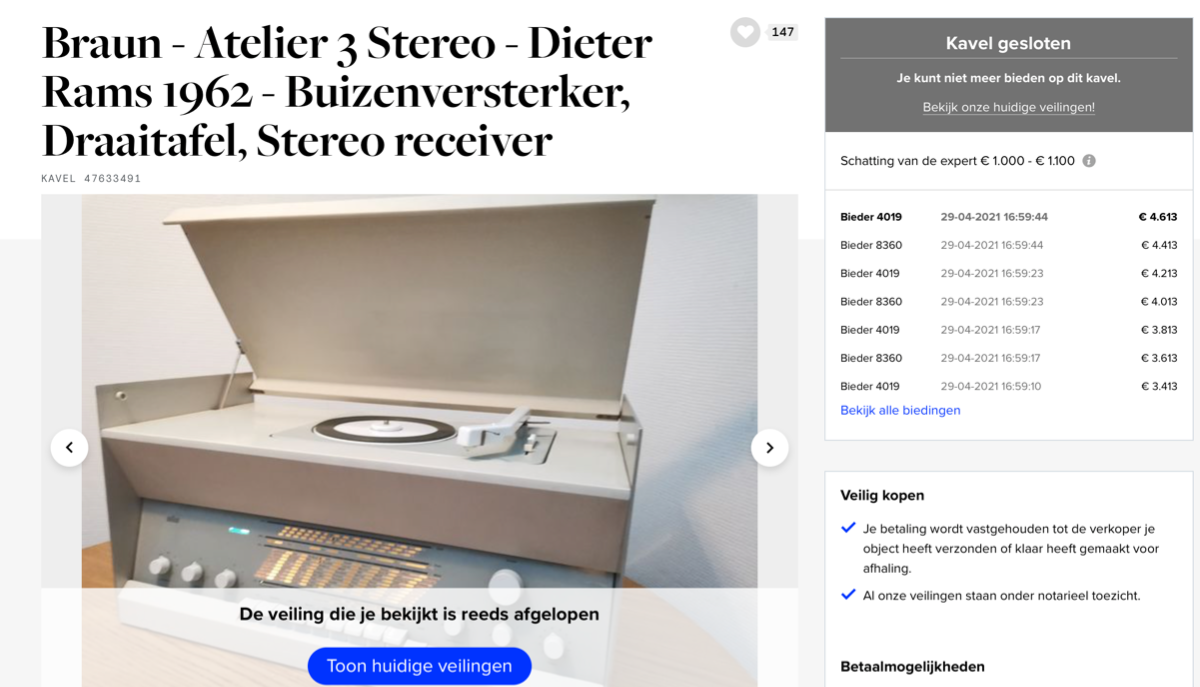This screenshot has width=1200, height=687.
Task: Click the bid row showing € 4.013
Action: pyautogui.click(x=1008, y=301)
